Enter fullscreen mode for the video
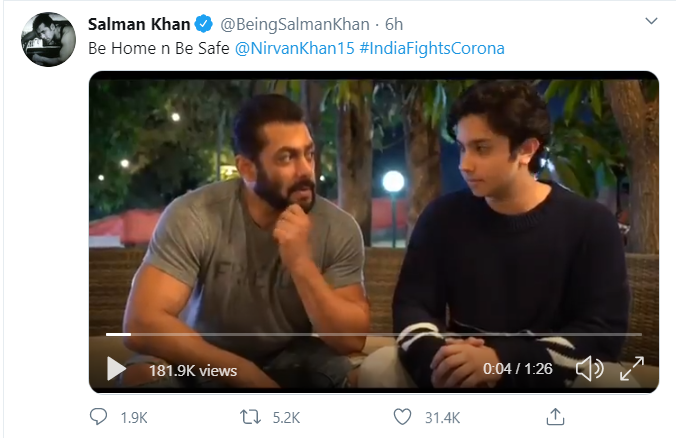 tap(631, 370)
